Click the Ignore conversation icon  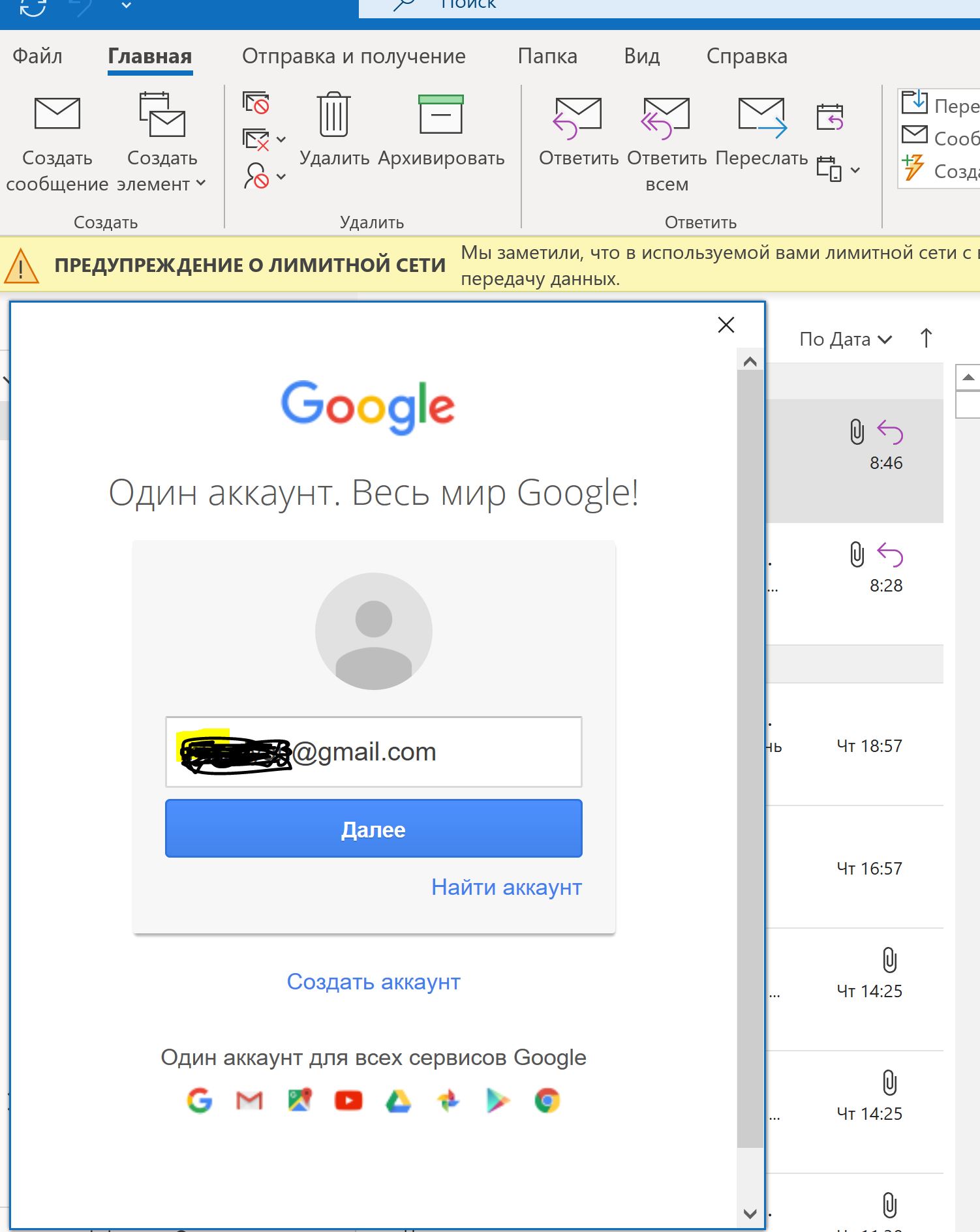point(256,102)
